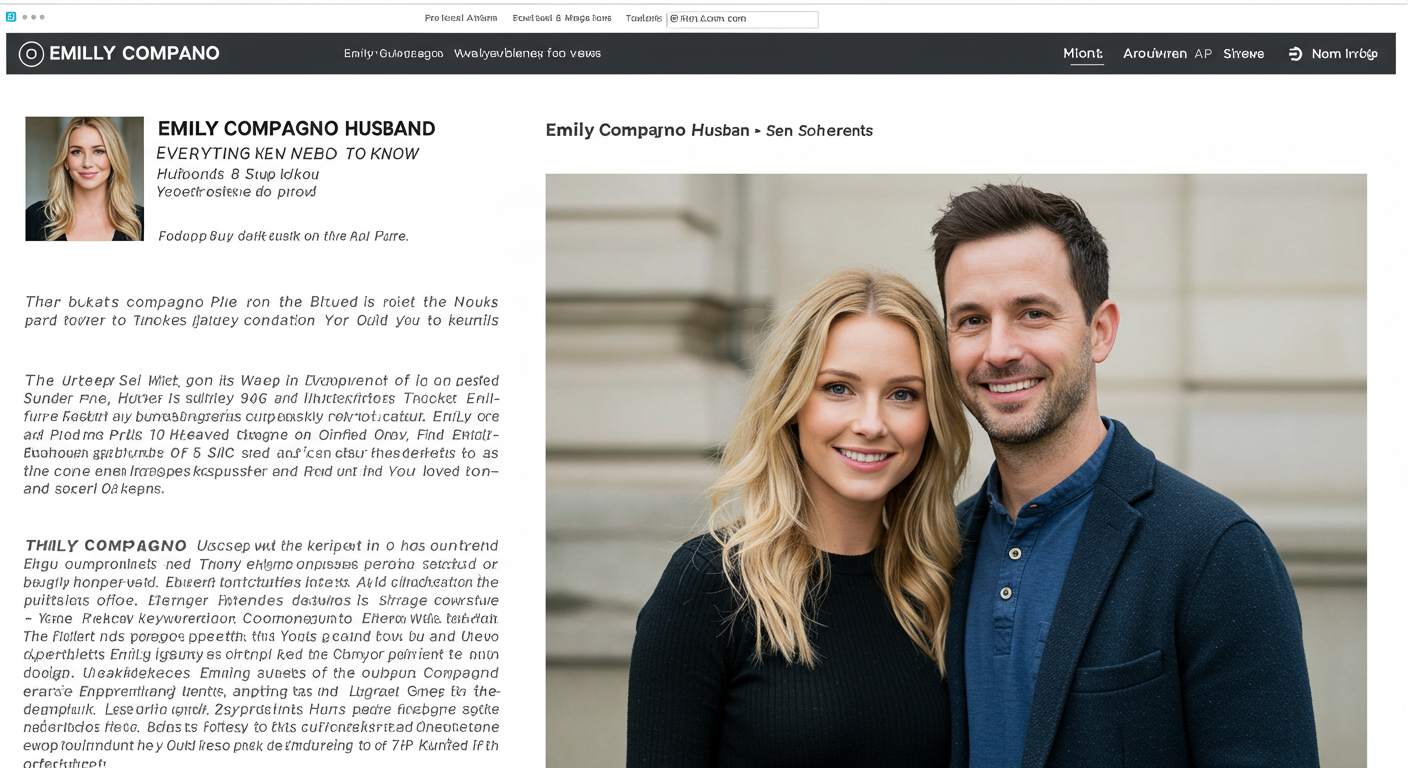Click the blue app icon at the window's top-left
The image size is (1408, 768).
(x=11, y=17)
